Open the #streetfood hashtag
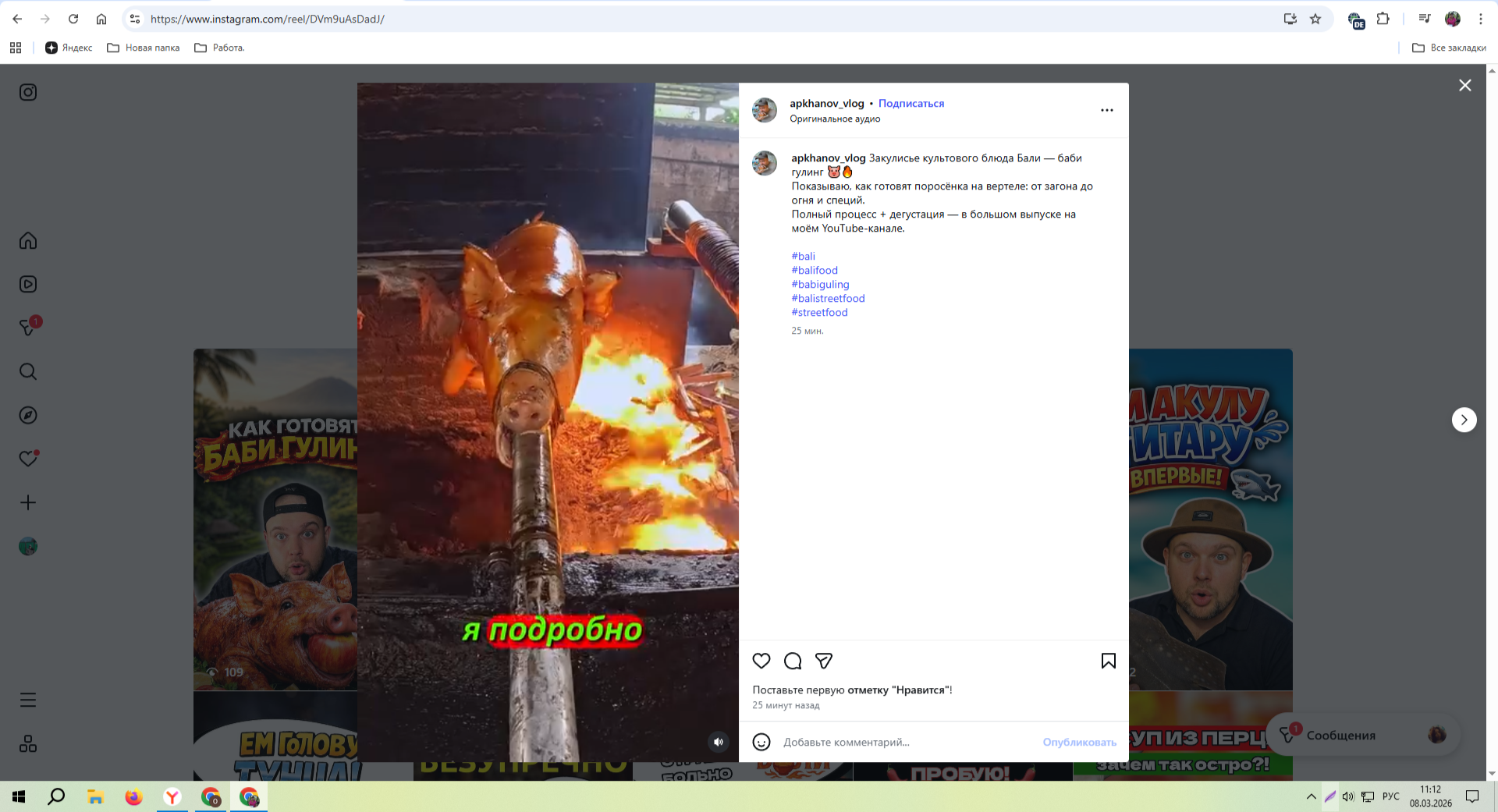 (x=819, y=312)
